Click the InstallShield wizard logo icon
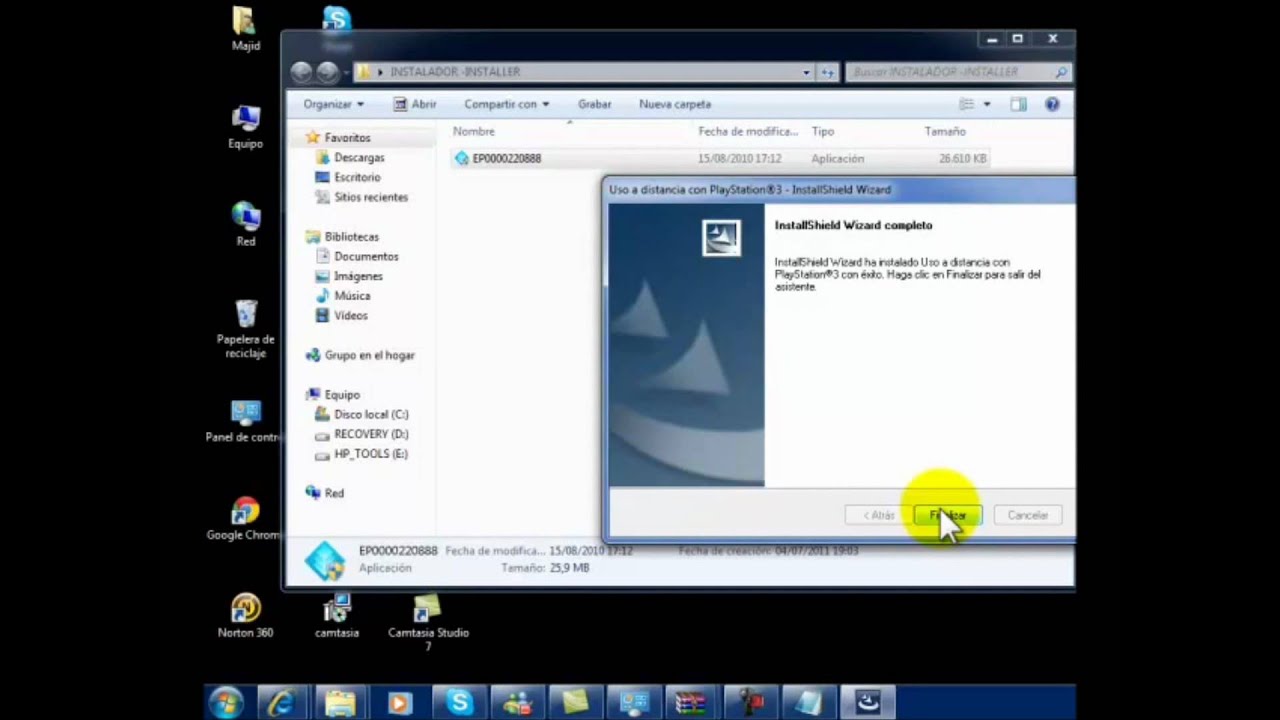 pyautogui.click(x=721, y=238)
